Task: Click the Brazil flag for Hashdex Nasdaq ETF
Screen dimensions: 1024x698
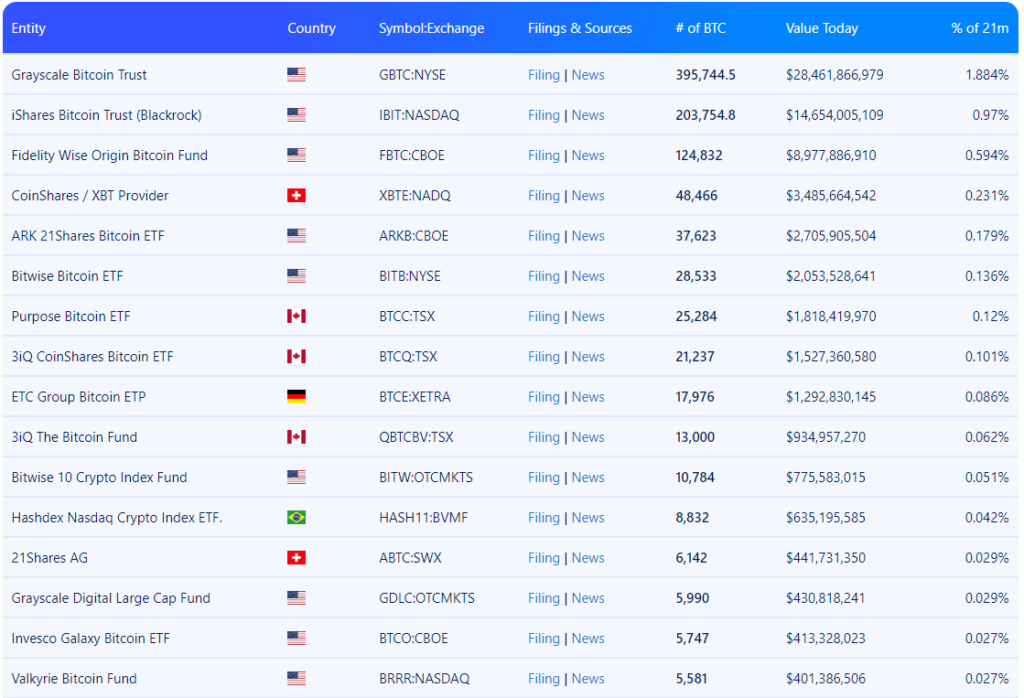Action: pyautogui.click(x=296, y=518)
